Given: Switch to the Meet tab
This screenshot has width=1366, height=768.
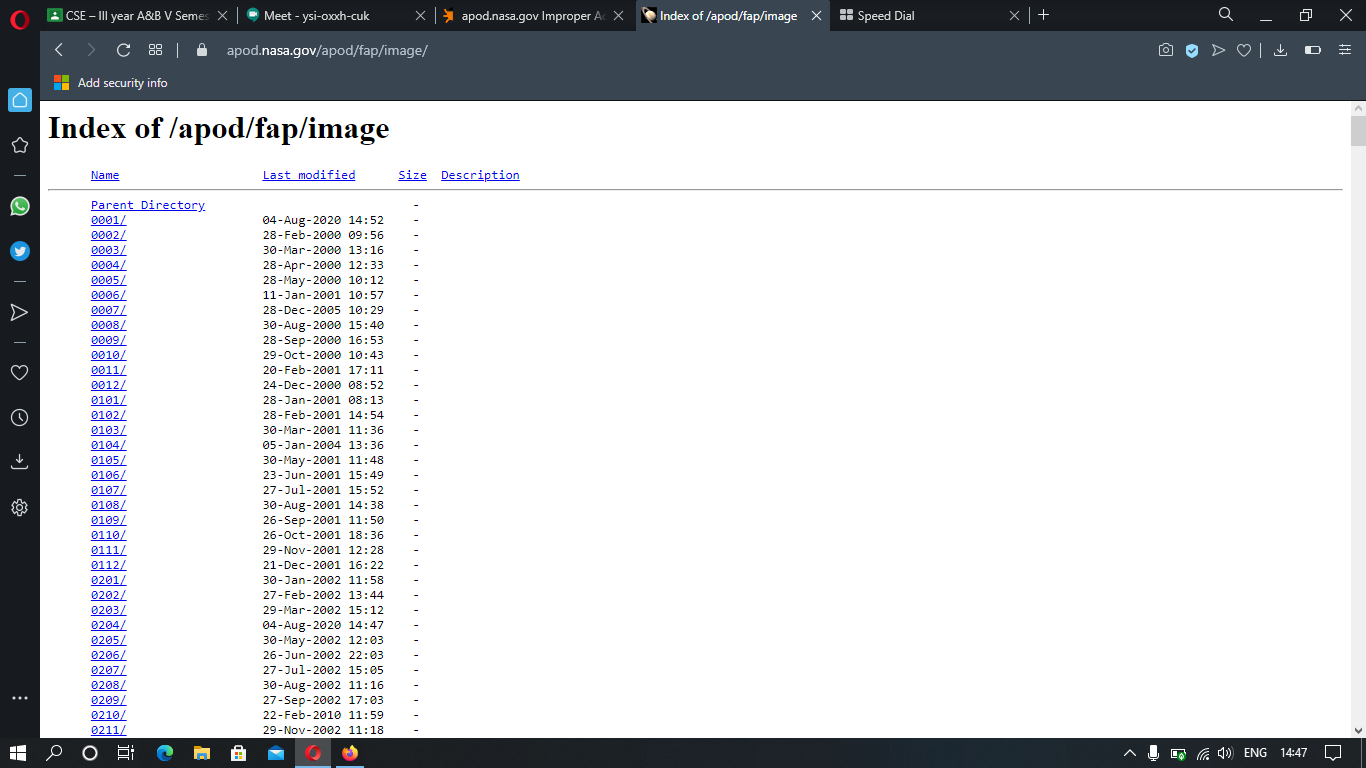Looking at the screenshot, I should pos(337,15).
